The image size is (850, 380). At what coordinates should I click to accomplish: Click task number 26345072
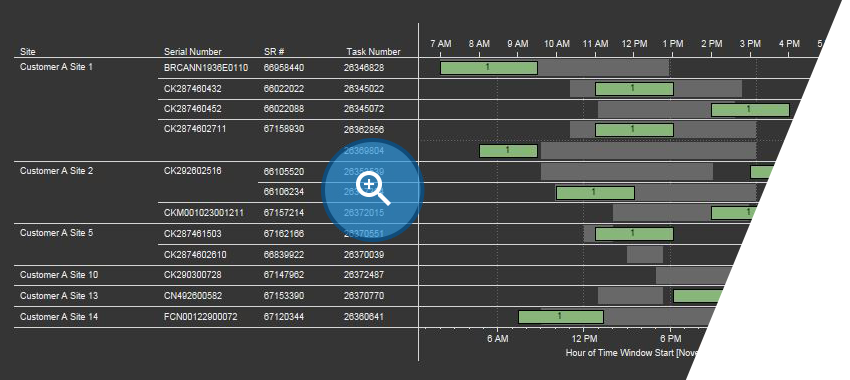pos(364,109)
